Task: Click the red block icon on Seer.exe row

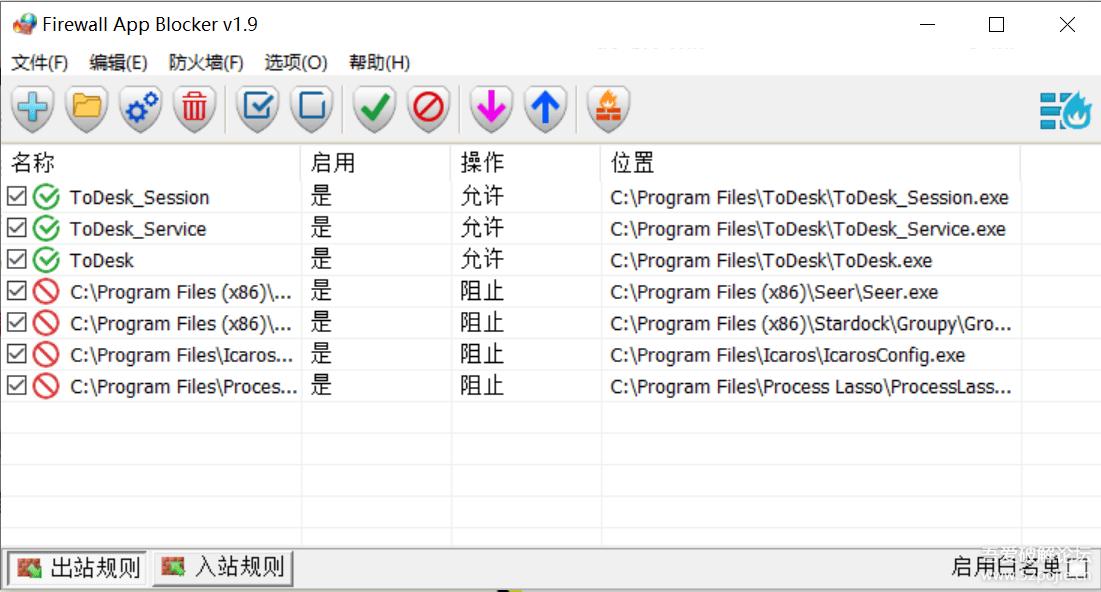Action: point(46,291)
